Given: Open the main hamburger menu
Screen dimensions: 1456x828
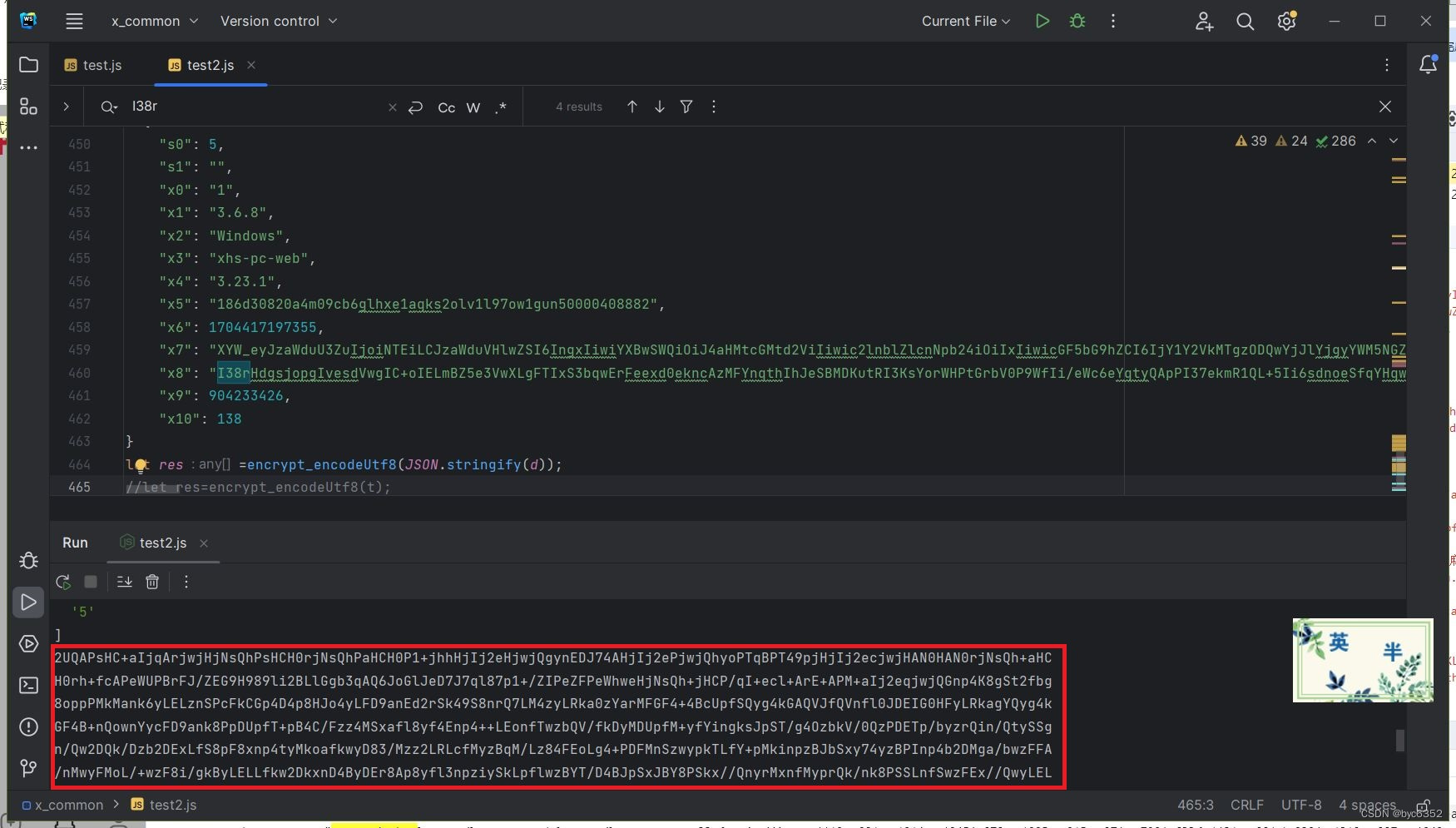Looking at the screenshot, I should [x=74, y=21].
